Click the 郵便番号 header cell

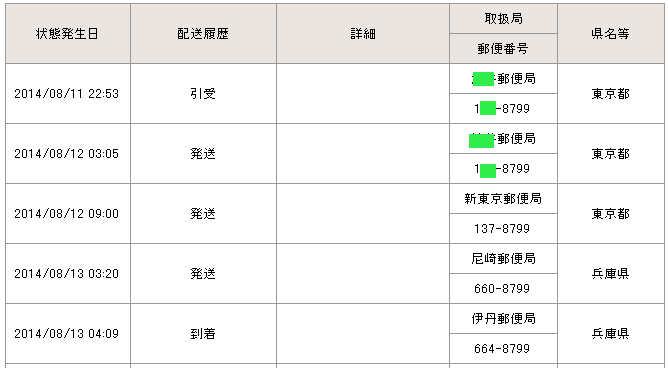coord(503,49)
